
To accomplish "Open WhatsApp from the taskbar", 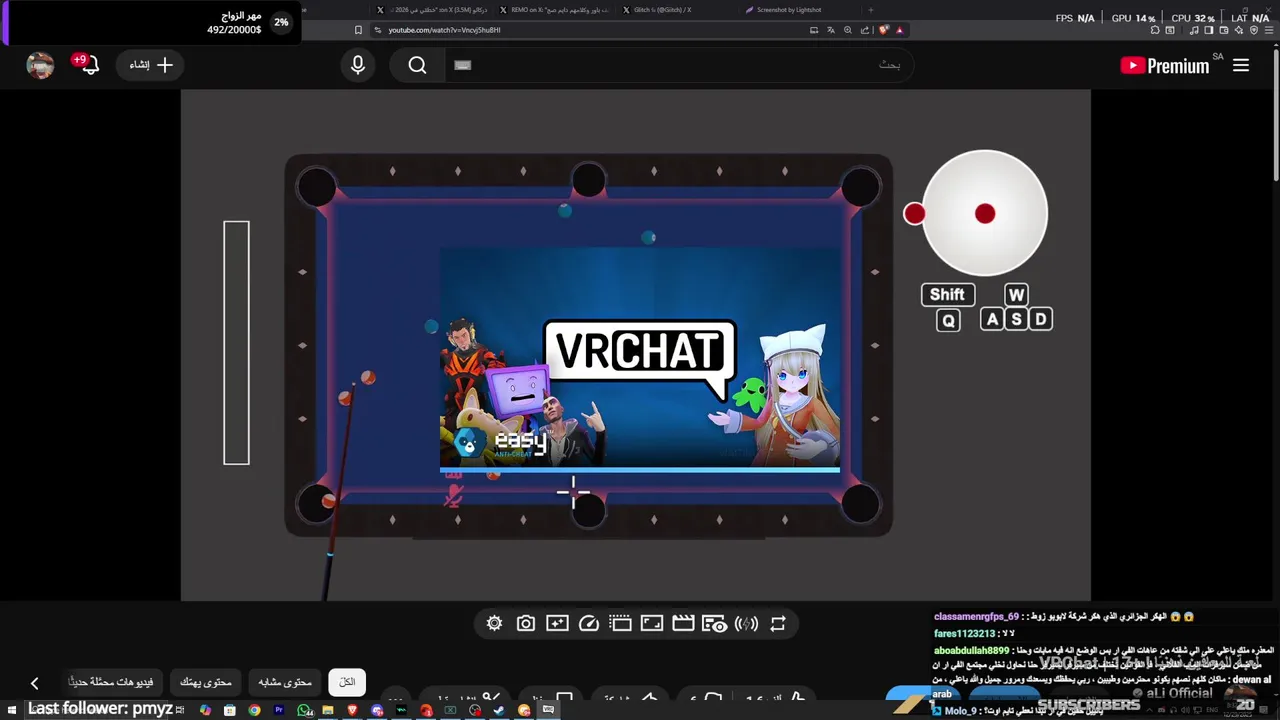I will pos(303,710).
